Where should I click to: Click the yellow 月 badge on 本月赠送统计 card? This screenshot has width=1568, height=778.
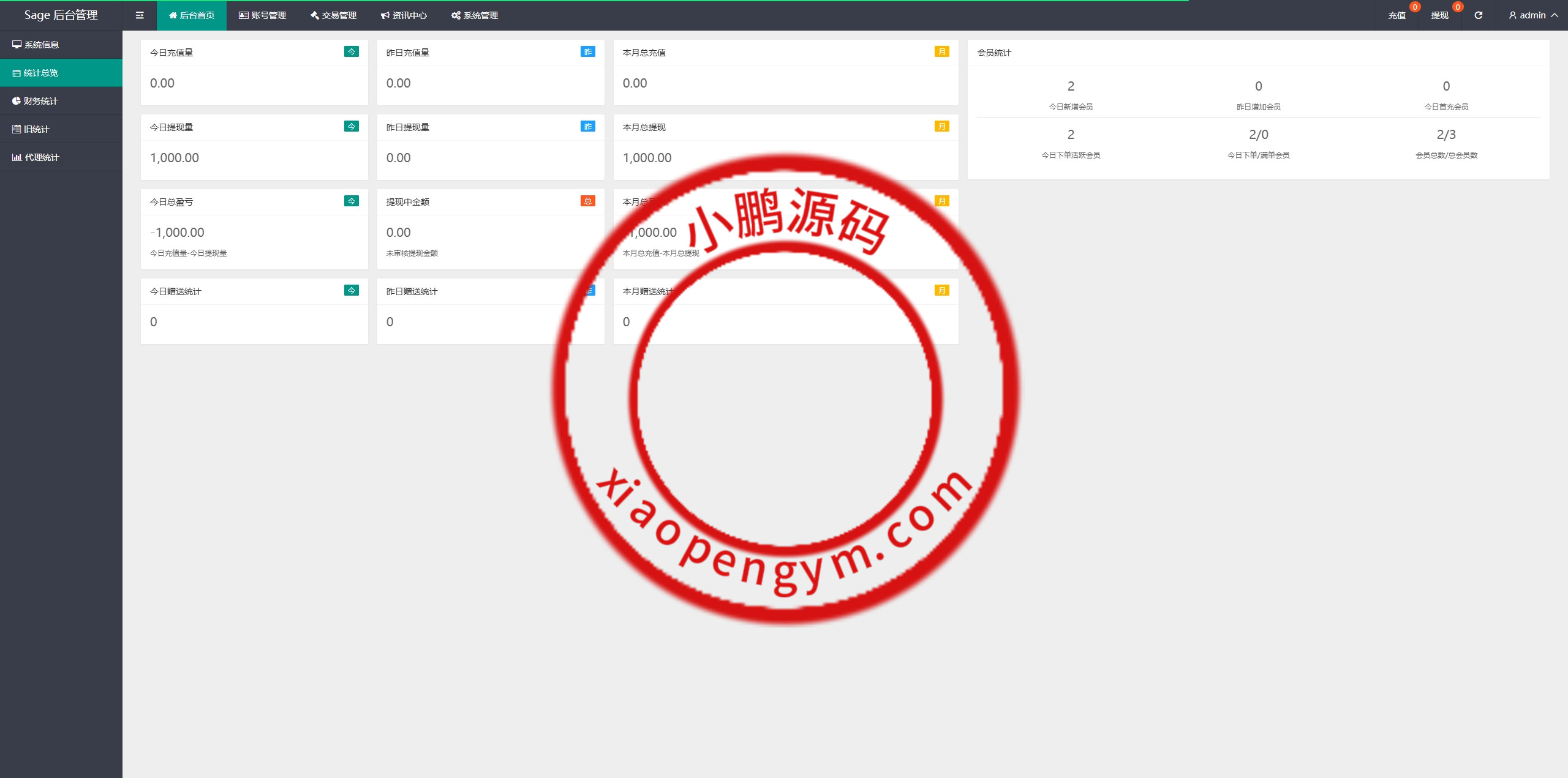coord(941,291)
